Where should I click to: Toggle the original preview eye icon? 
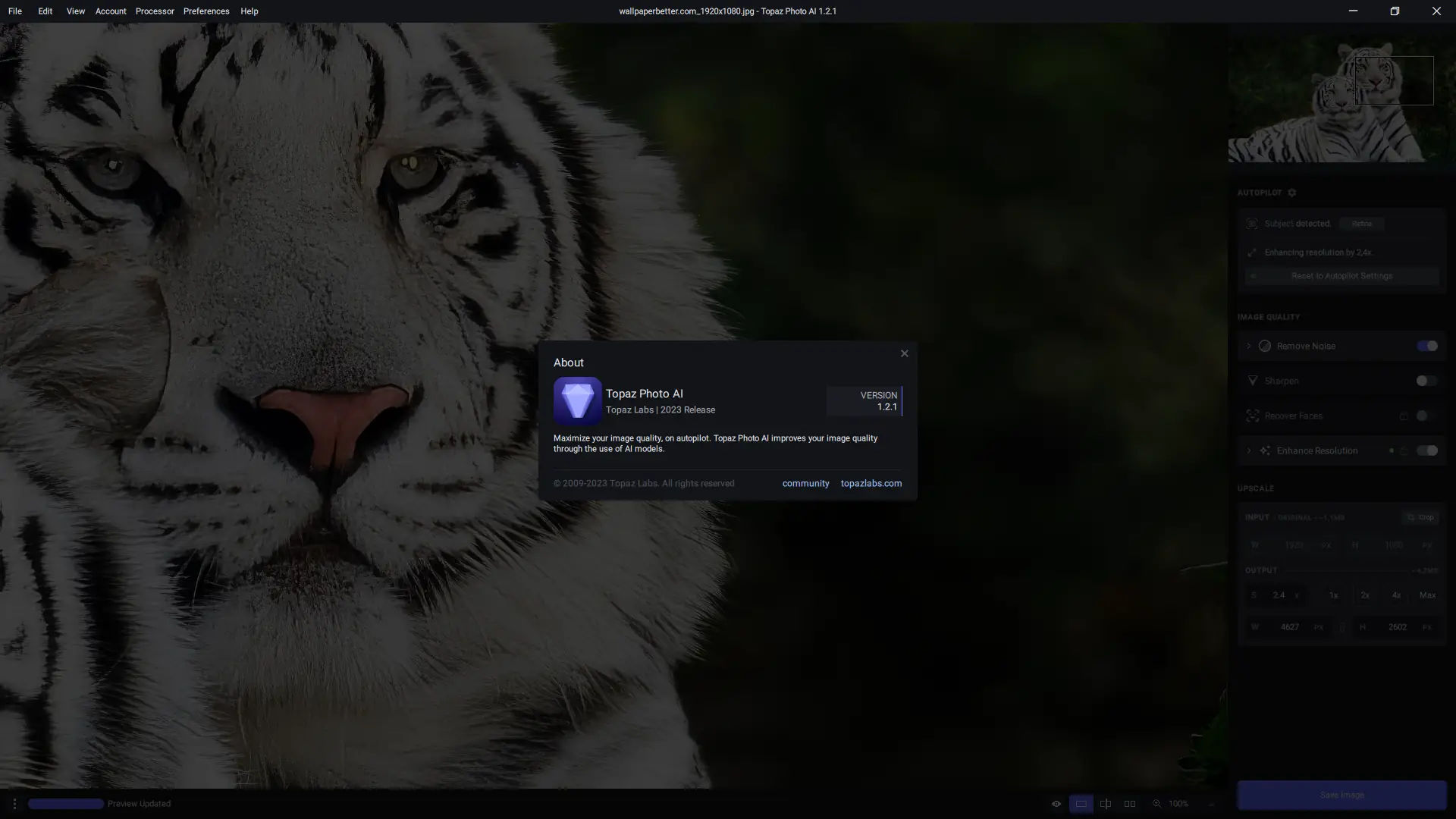[x=1056, y=804]
